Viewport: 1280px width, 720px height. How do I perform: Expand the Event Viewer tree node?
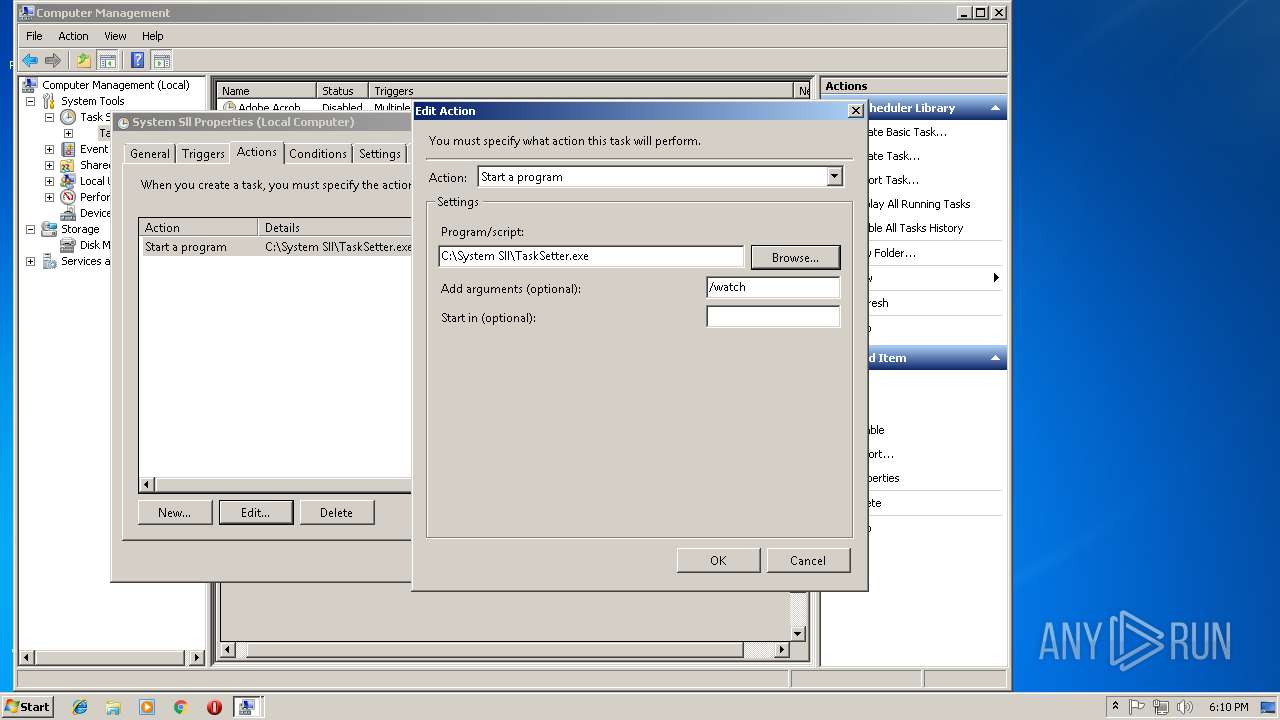49,149
